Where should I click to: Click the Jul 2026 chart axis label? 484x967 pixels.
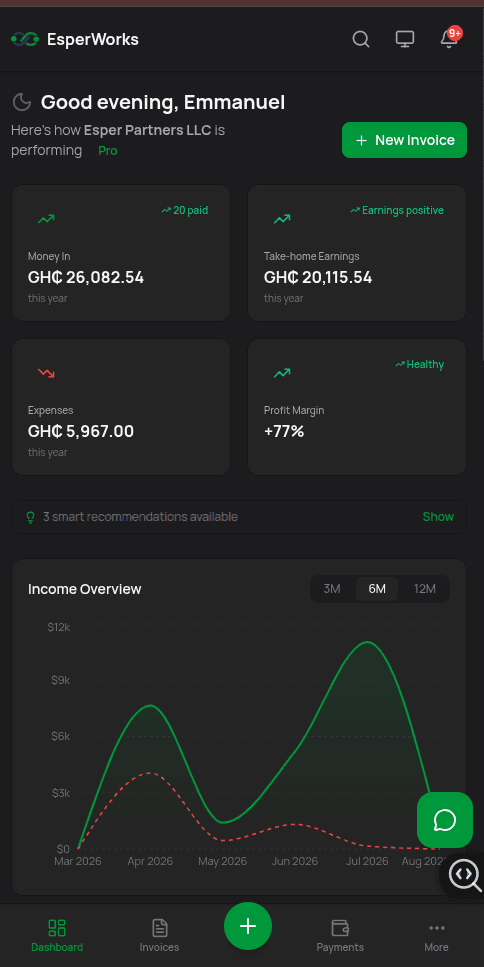(367, 861)
